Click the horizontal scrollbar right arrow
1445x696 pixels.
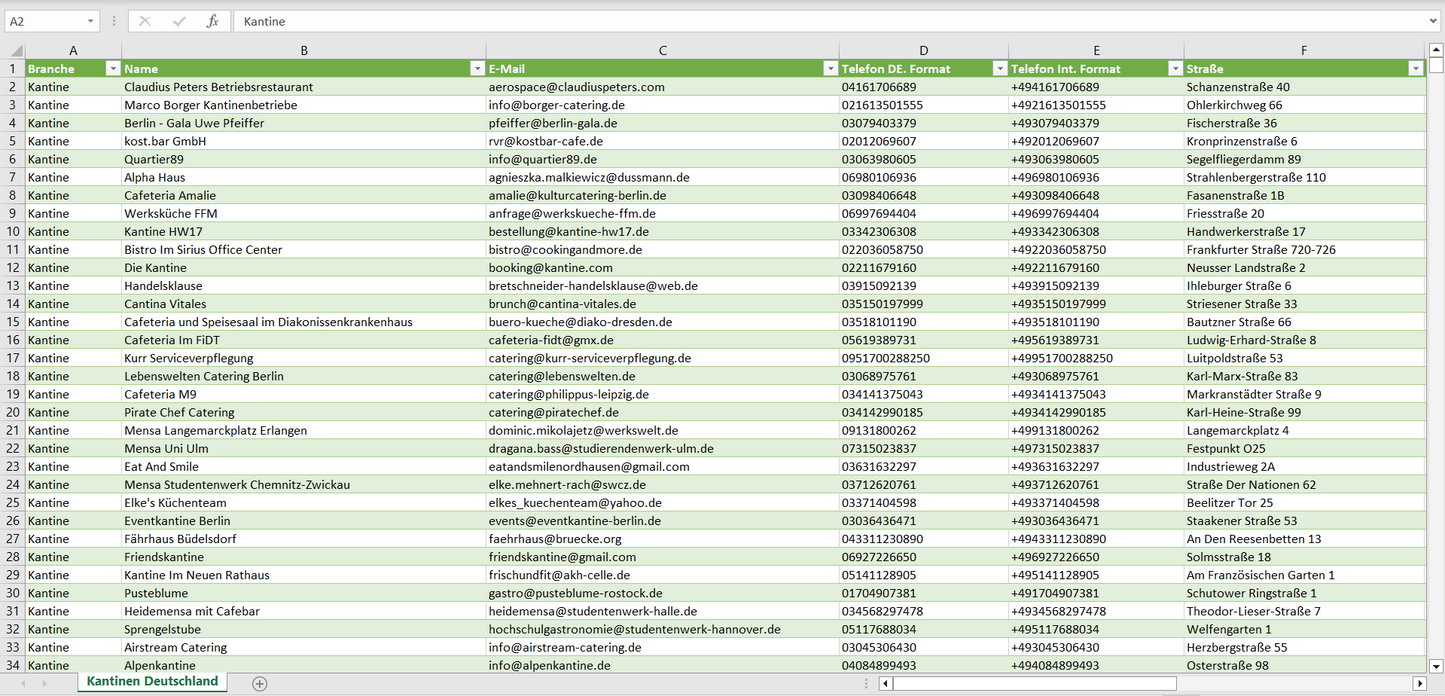pos(1418,683)
